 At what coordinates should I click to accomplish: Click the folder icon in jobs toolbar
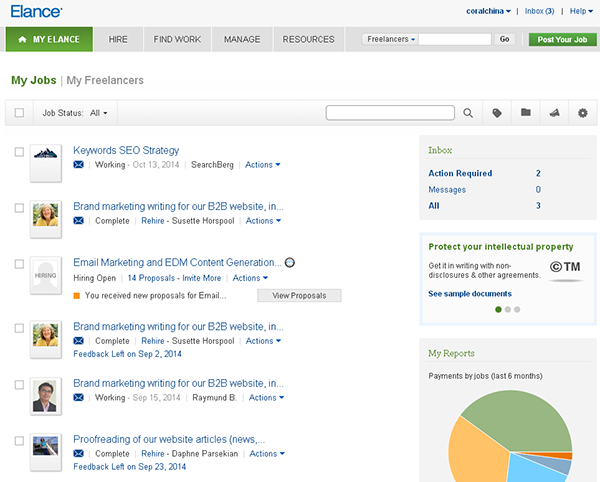tap(526, 112)
